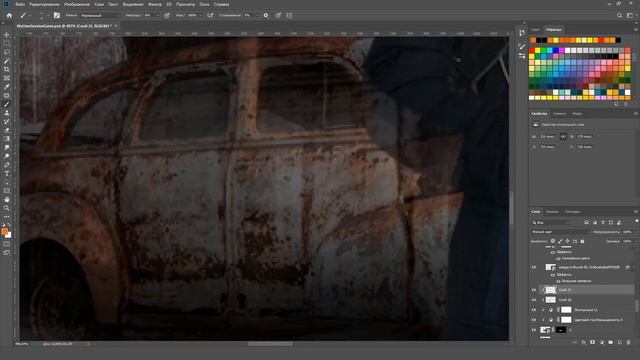Select the Pen tool
Image resolution: width=640 pixels, height=360 pixels.
pos(7,165)
